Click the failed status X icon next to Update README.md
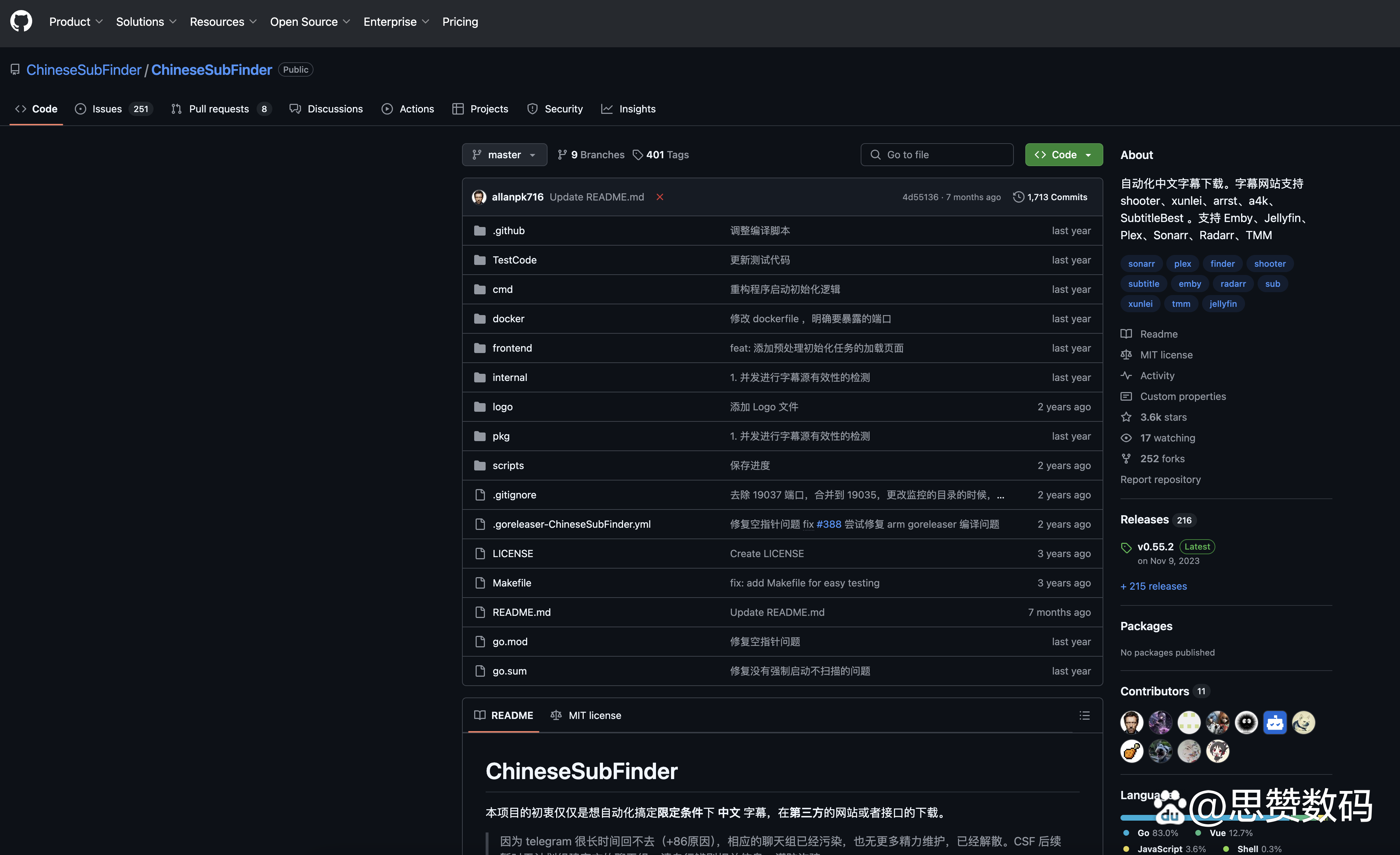Image resolution: width=1400 pixels, height=855 pixels. coord(660,197)
